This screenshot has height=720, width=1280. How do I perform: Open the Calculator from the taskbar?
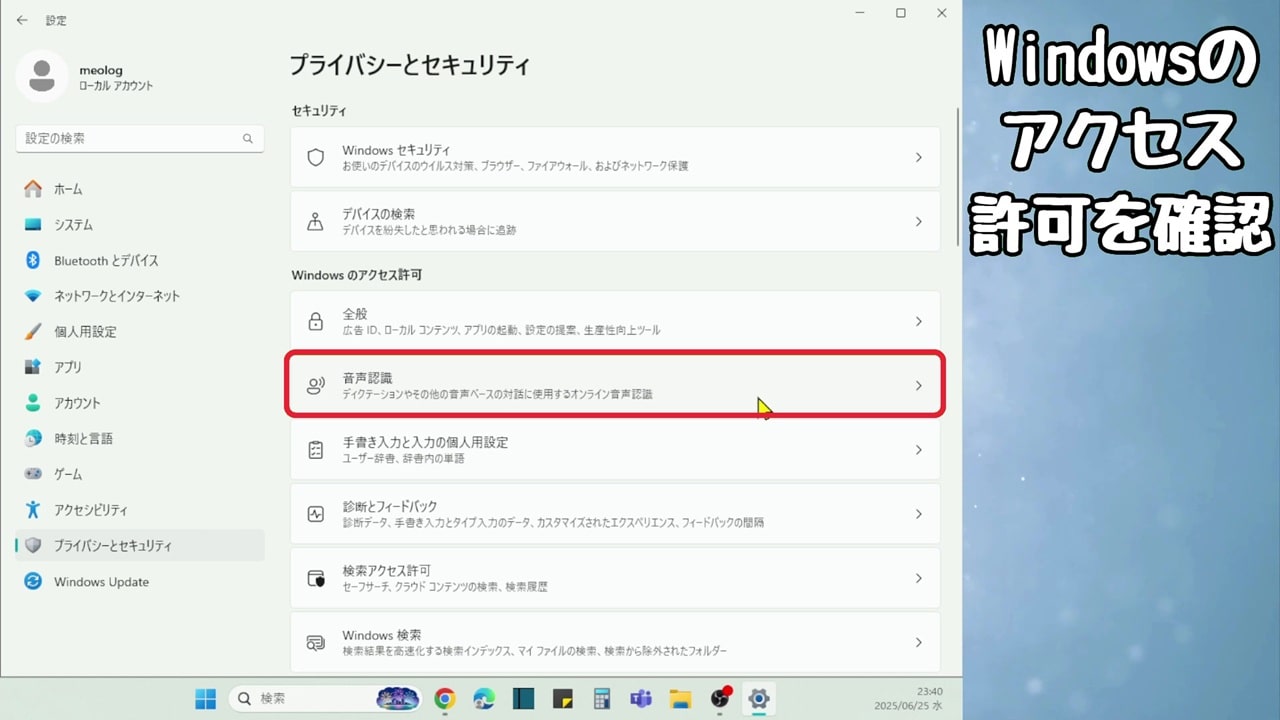click(601, 699)
